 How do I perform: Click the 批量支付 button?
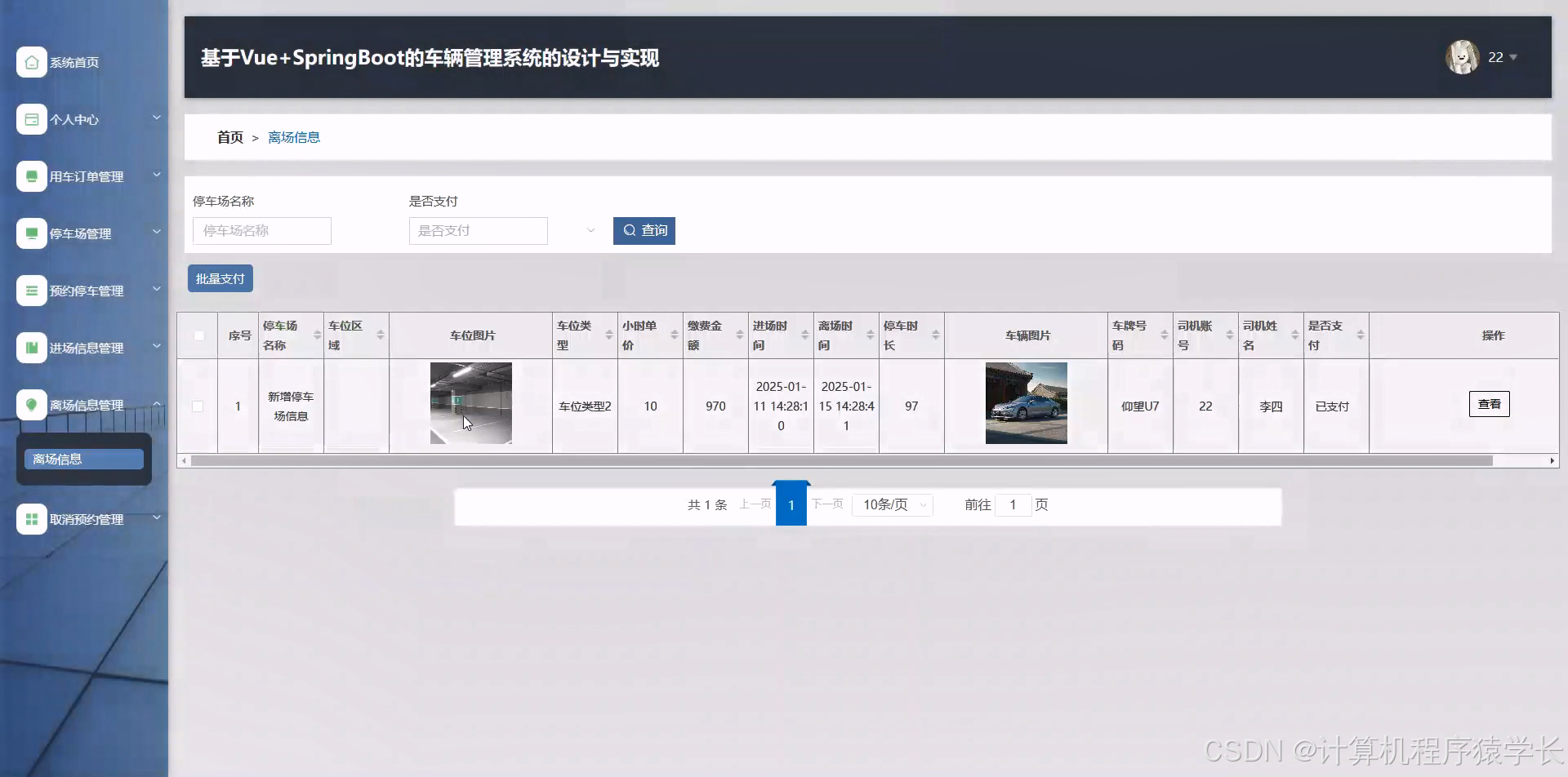click(219, 277)
